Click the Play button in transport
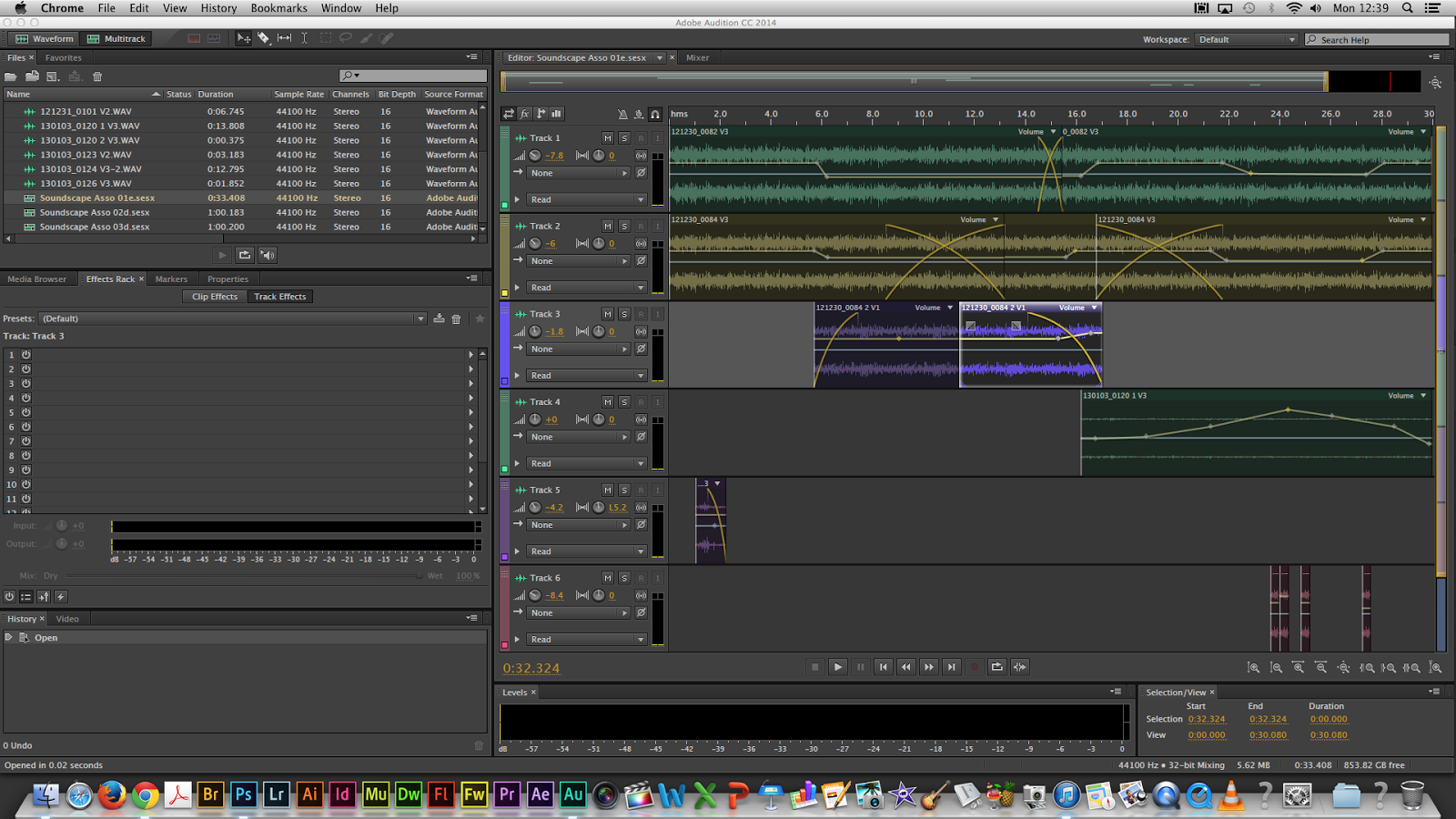 pyautogui.click(x=838, y=667)
